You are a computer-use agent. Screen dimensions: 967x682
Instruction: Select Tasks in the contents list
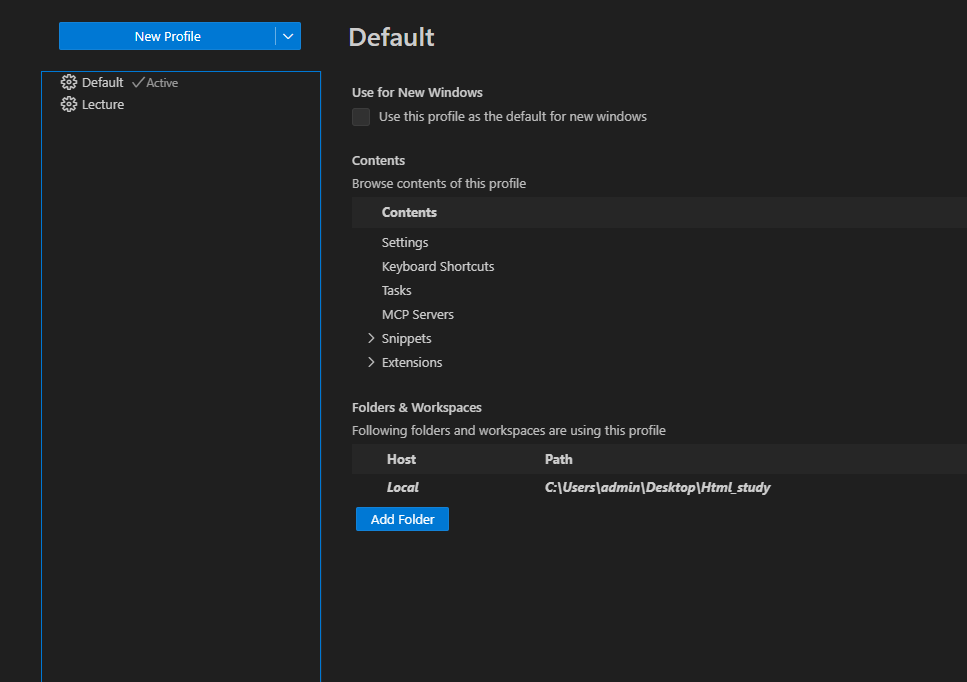pyautogui.click(x=396, y=291)
